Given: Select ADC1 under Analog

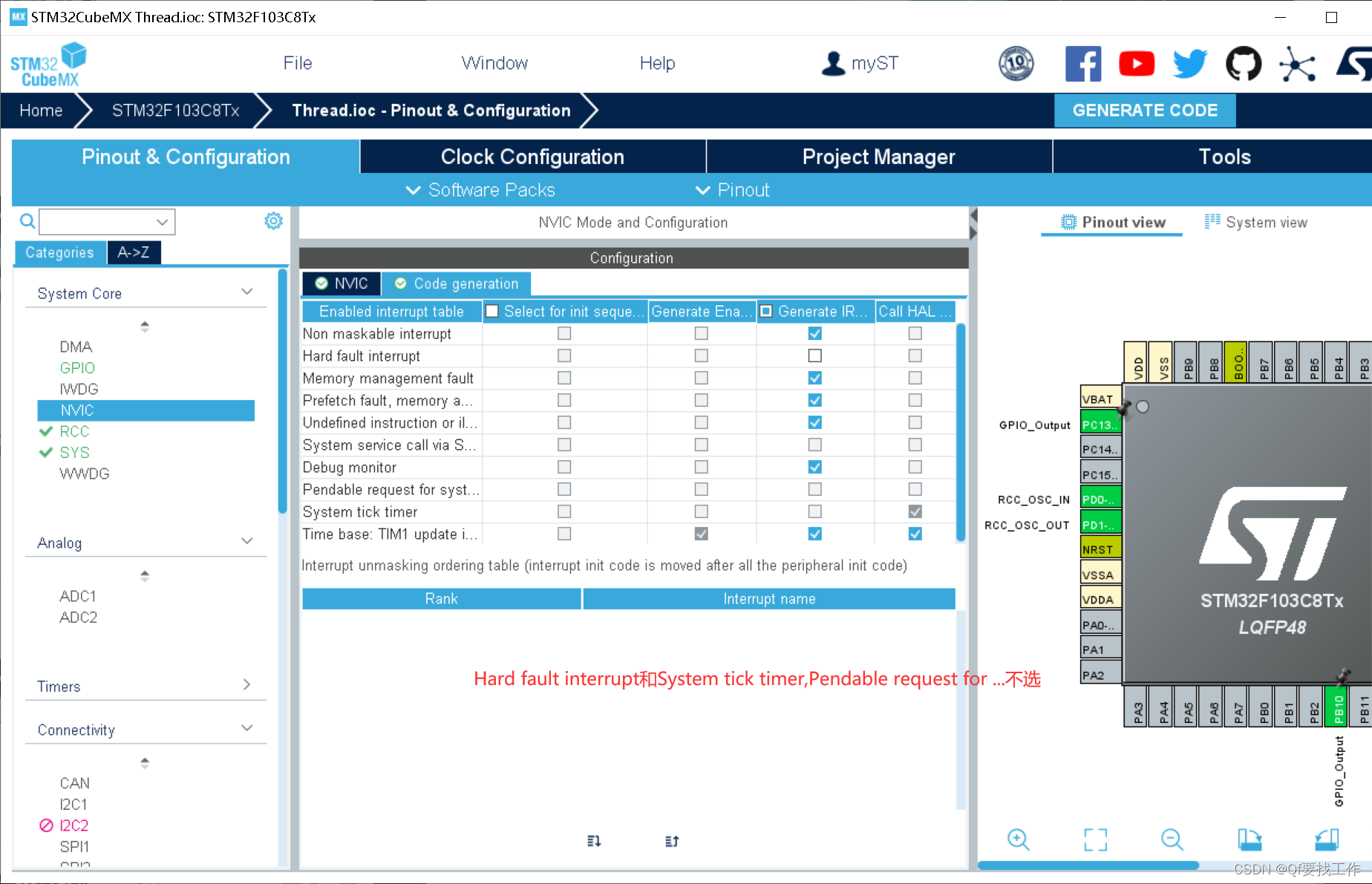Looking at the screenshot, I should (78, 596).
